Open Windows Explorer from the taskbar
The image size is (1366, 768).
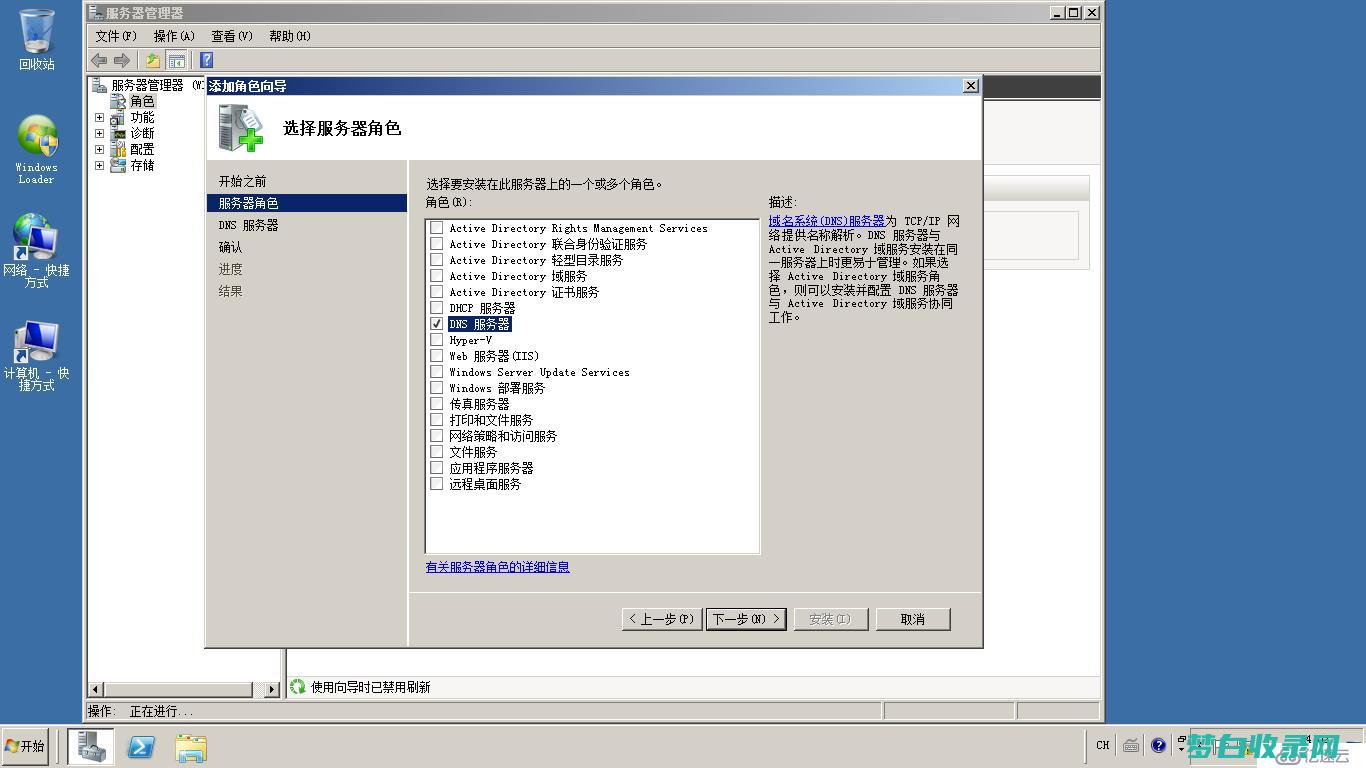(191, 747)
